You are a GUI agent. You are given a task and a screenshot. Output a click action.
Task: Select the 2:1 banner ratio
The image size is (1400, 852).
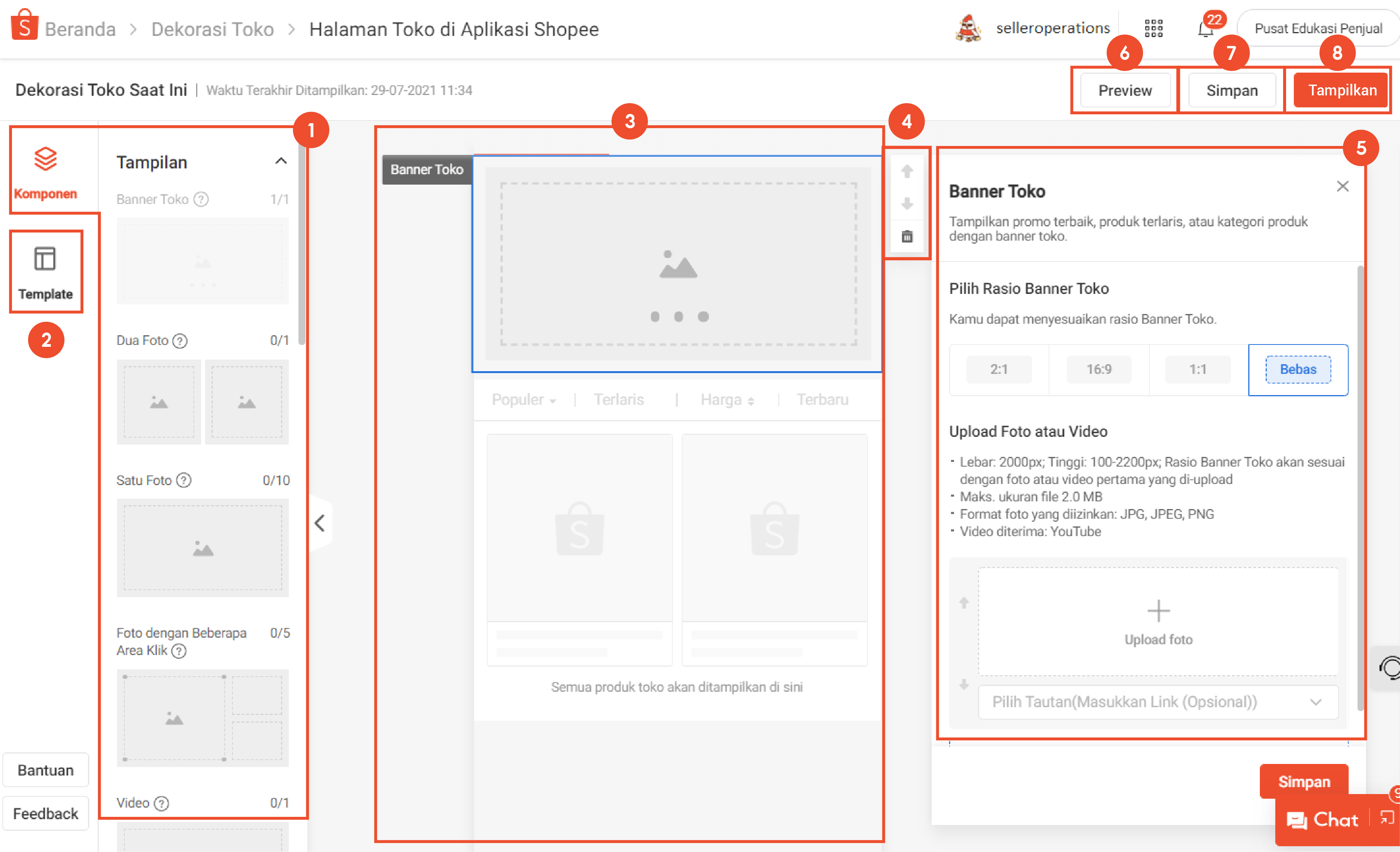[x=999, y=370]
